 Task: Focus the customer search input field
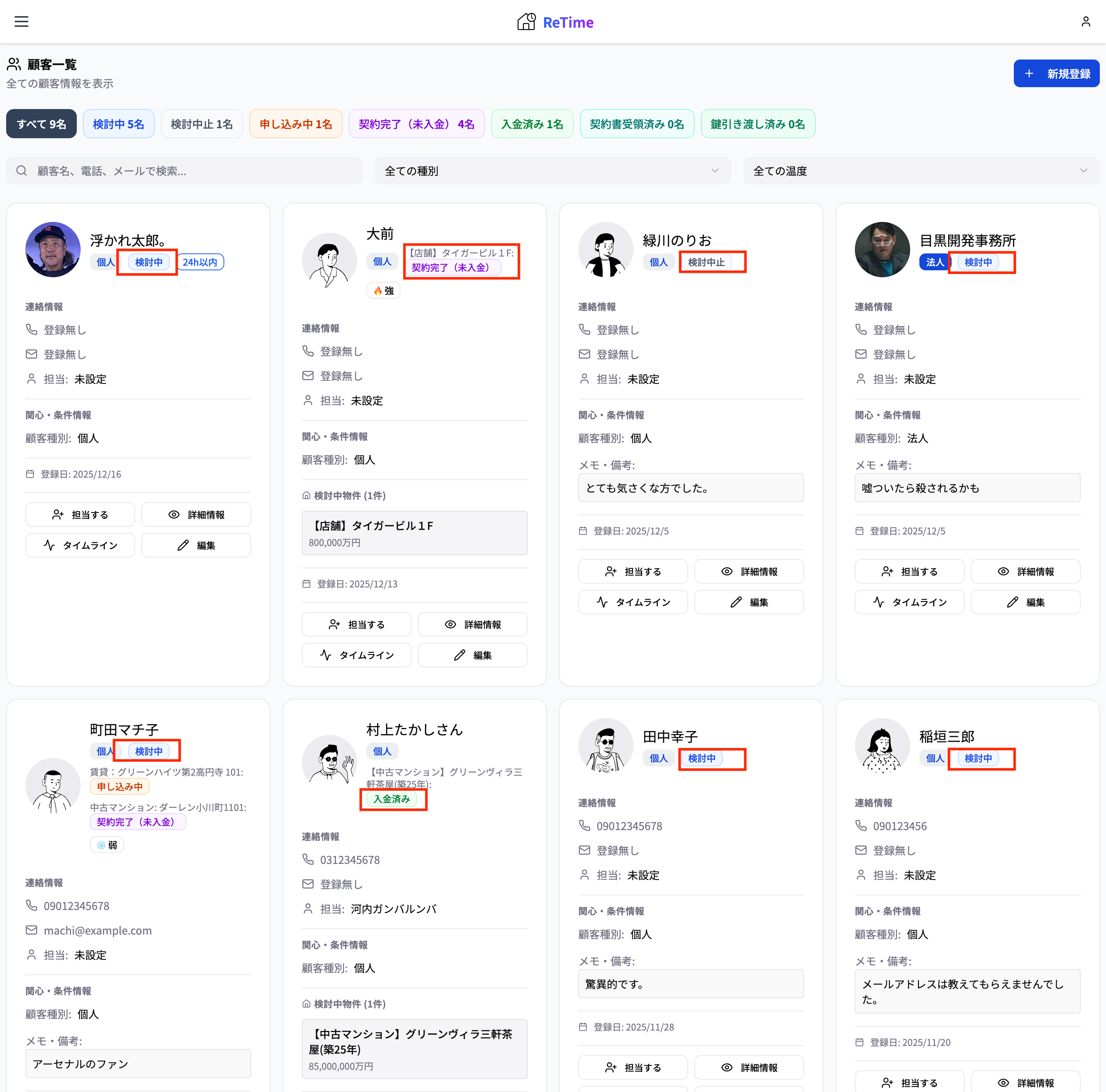pyautogui.click(x=195, y=170)
